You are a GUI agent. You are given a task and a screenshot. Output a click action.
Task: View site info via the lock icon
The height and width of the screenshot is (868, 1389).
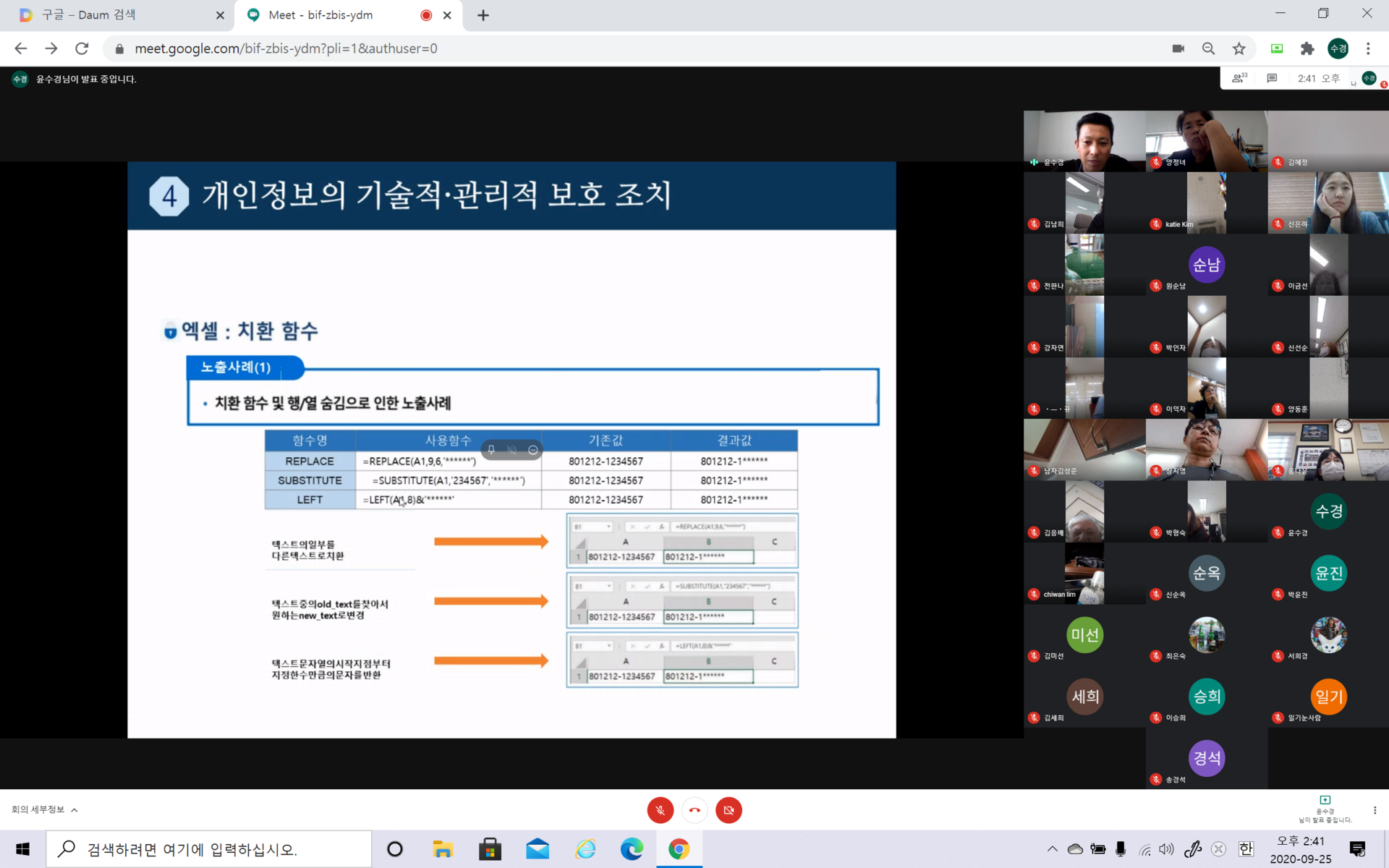point(119,48)
